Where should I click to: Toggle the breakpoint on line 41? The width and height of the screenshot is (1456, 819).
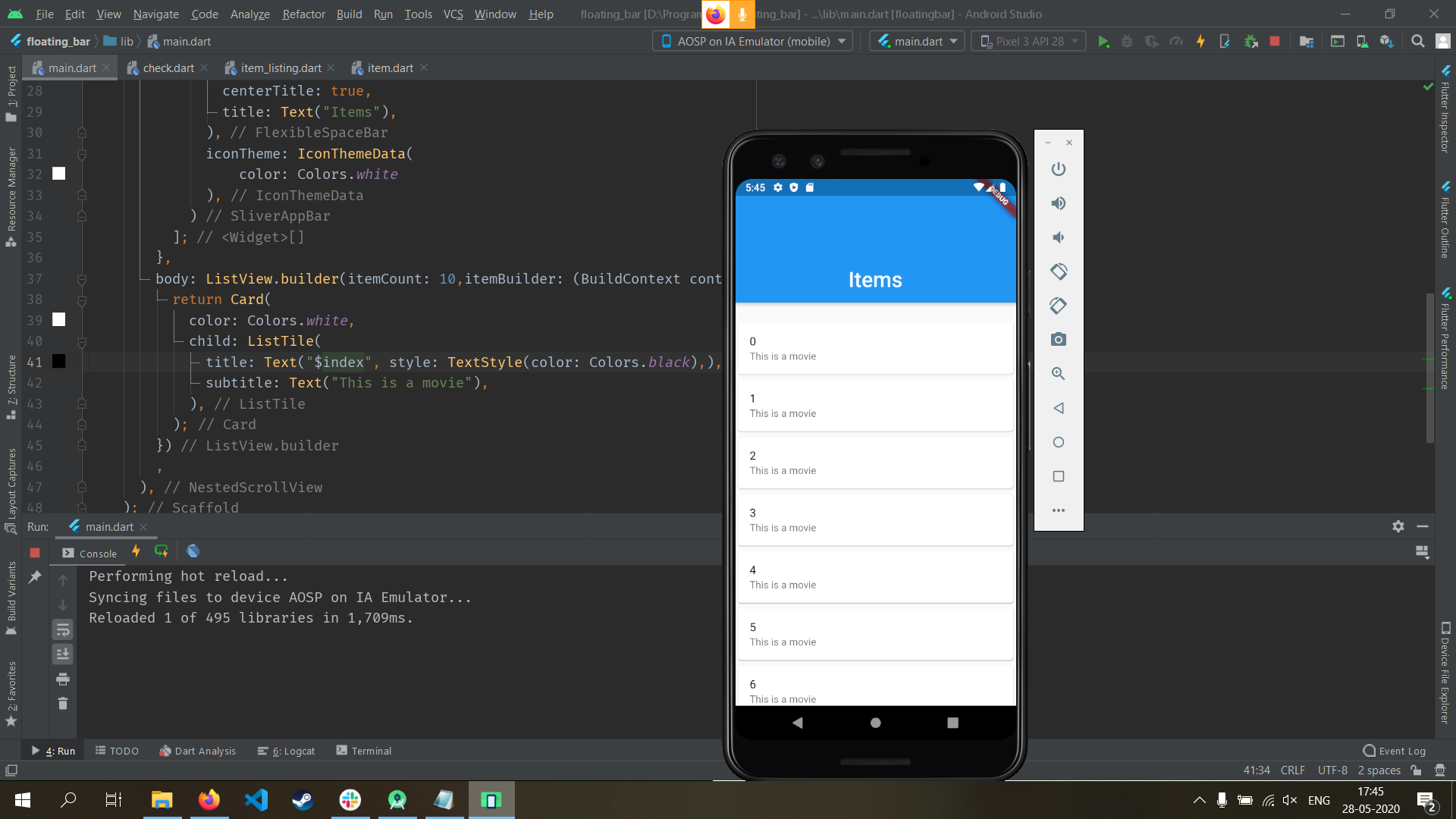pos(58,362)
